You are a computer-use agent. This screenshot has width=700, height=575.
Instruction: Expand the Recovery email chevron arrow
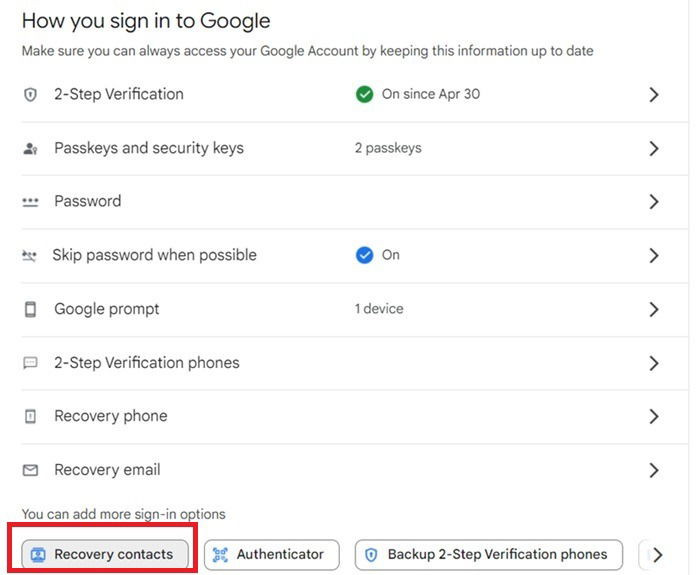click(654, 470)
